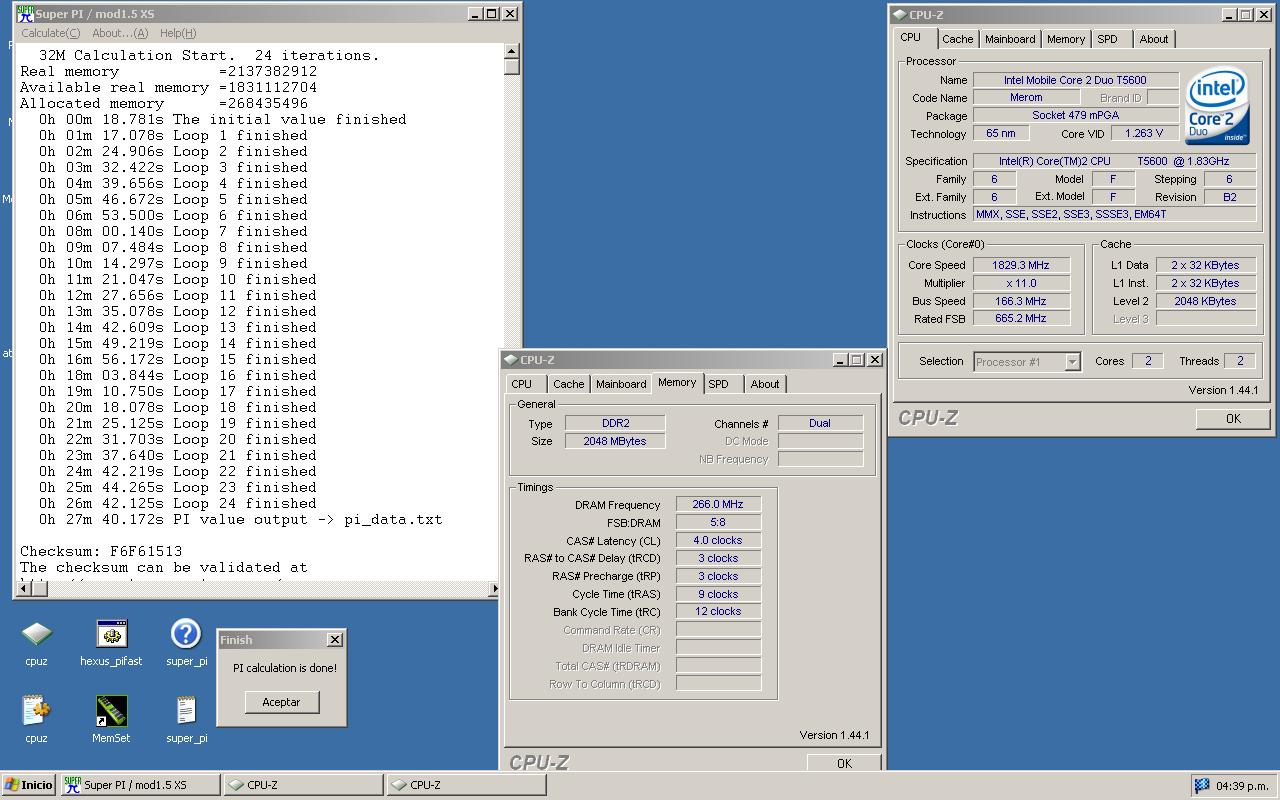Click Super PI horizontal scrollbar right arrow
1280x800 pixels.
(x=494, y=589)
